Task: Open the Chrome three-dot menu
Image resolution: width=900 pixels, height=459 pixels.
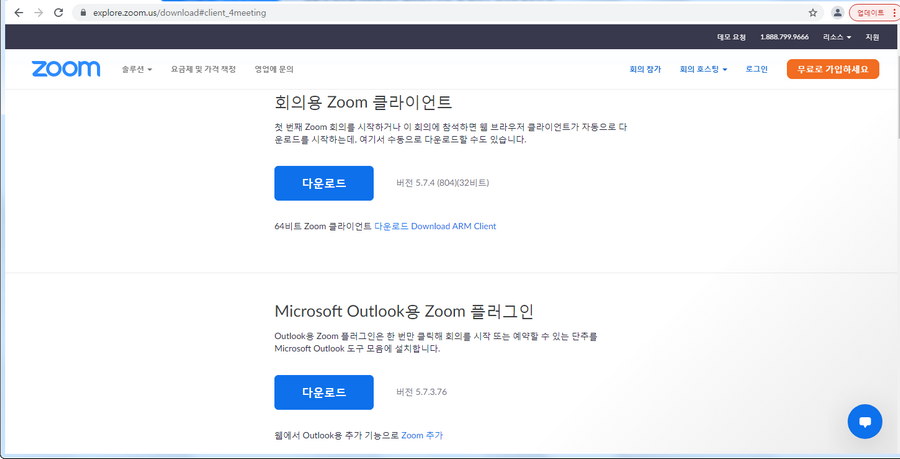Action: 894,13
